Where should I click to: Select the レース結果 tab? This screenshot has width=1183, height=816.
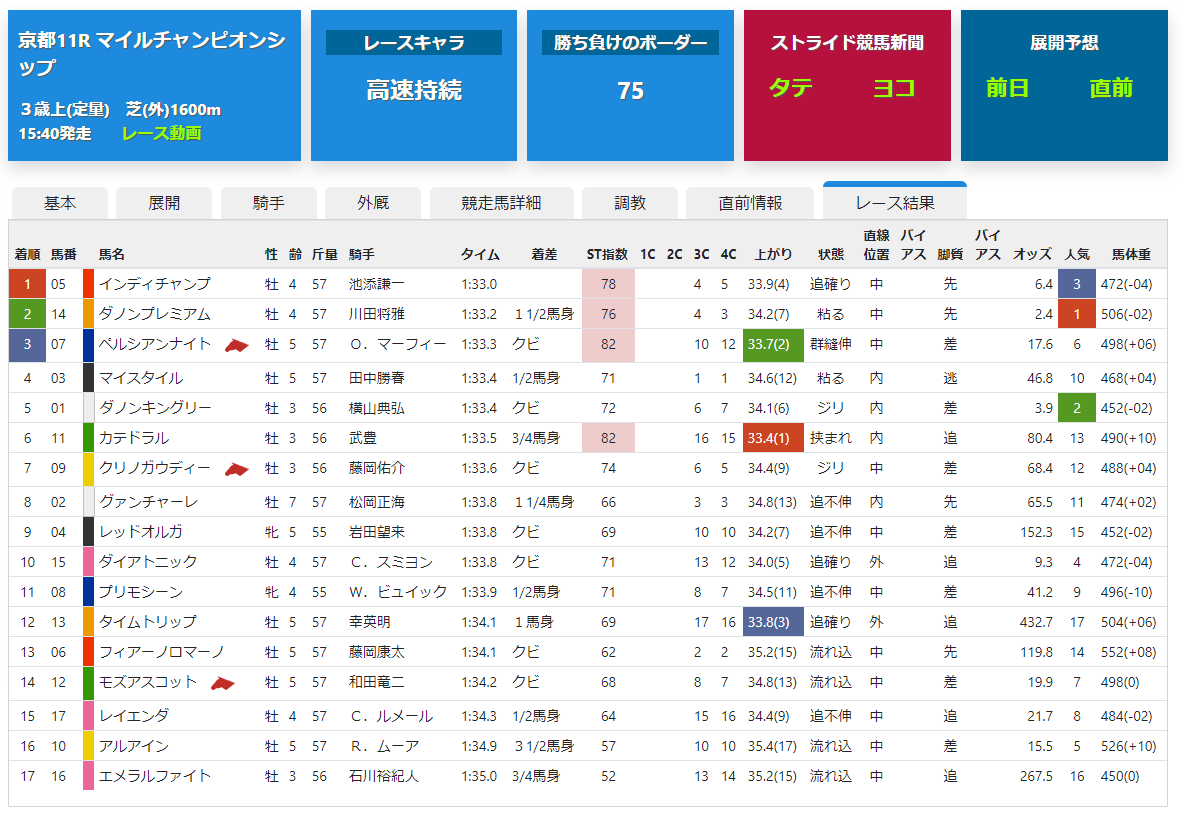coord(895,202)
